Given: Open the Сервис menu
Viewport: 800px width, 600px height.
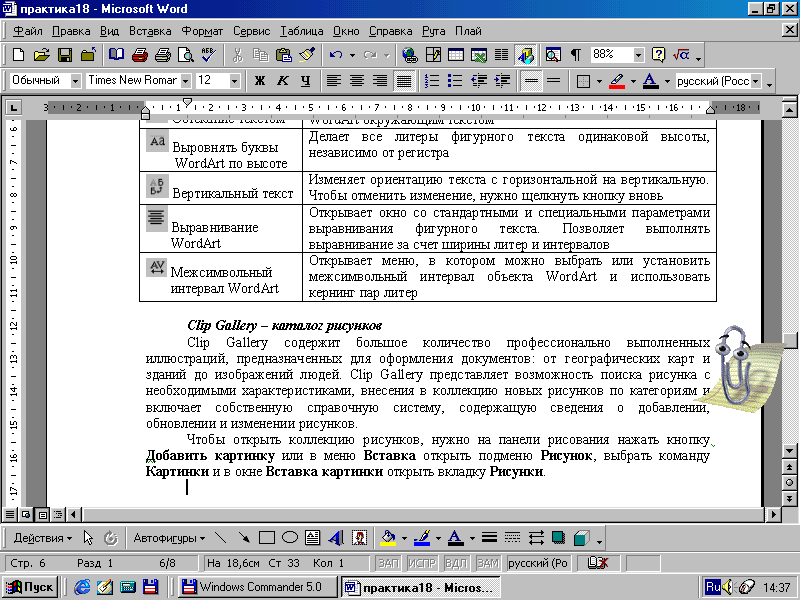Looking at the screenshot, I should tap(252, 31).
